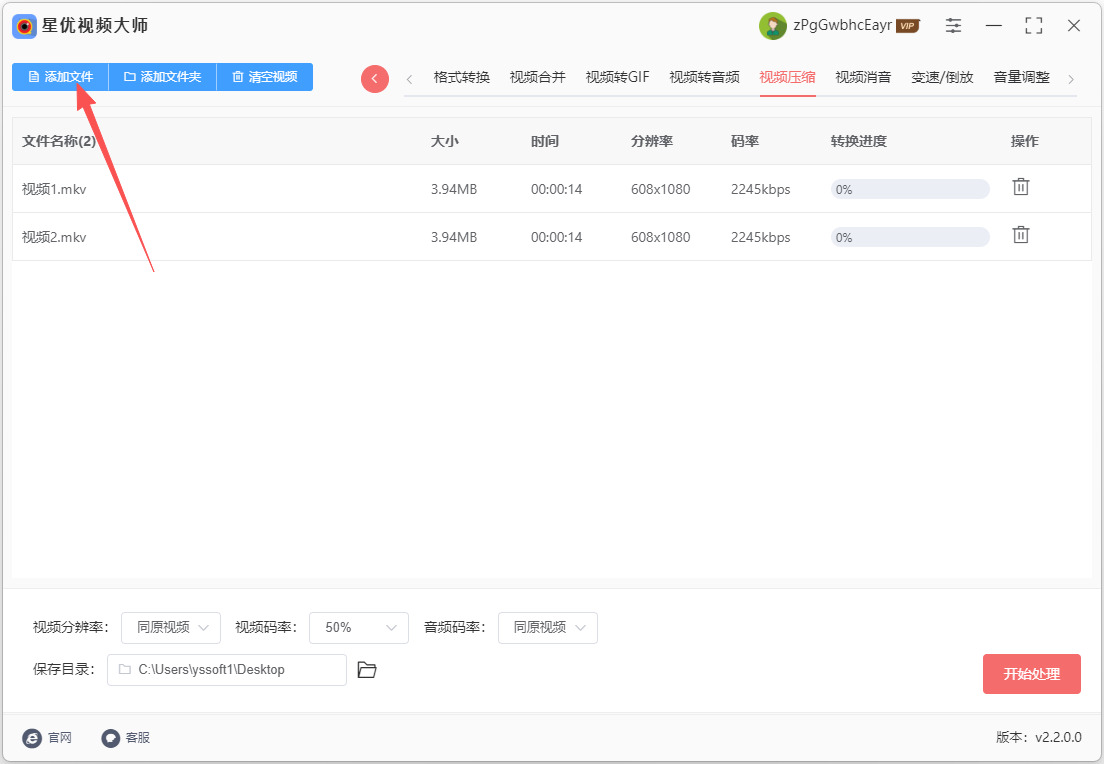Select file name 视频2.mkv

[x=54, y=237]
